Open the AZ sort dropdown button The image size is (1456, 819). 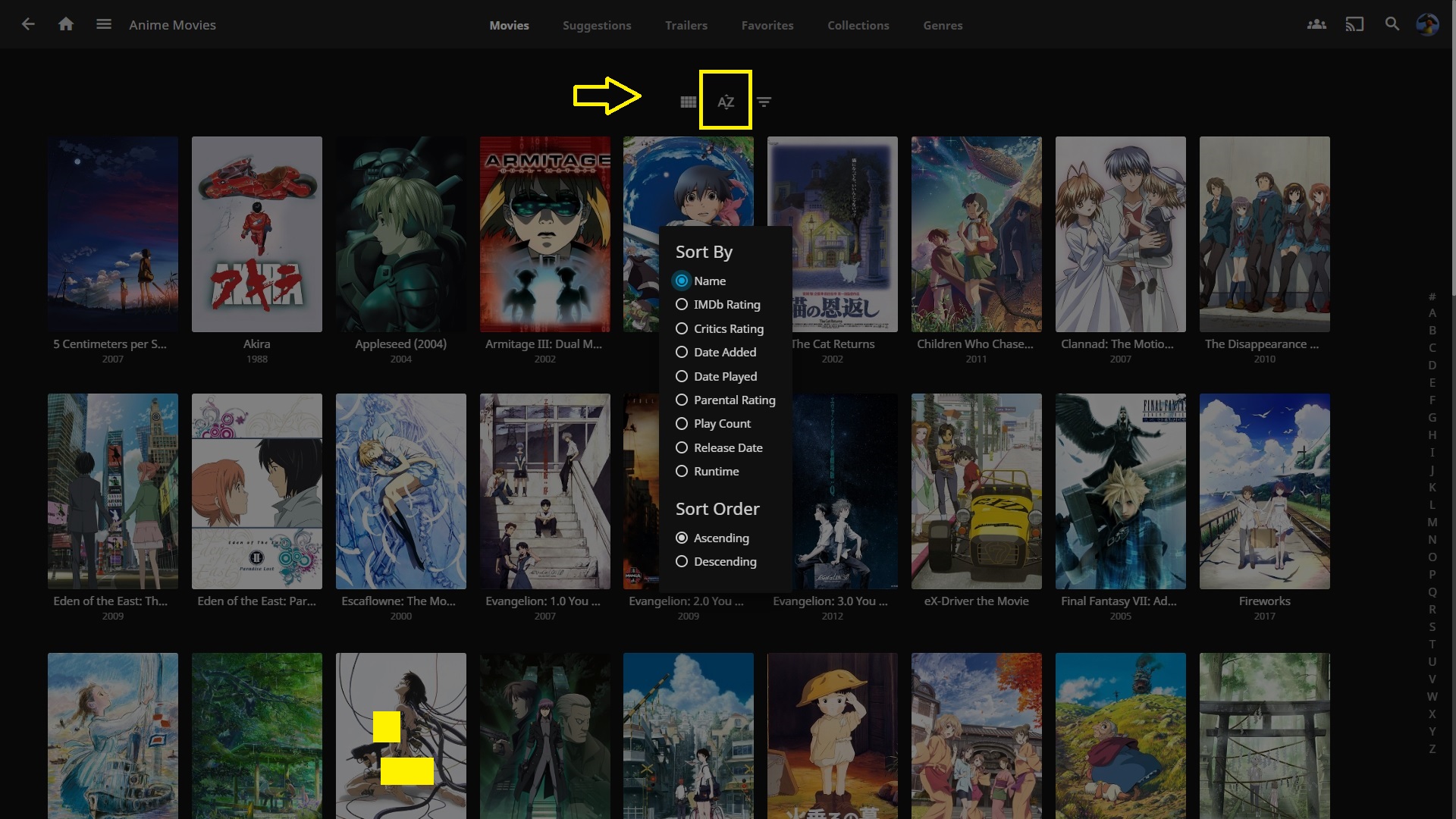click(x=726, y=102)
